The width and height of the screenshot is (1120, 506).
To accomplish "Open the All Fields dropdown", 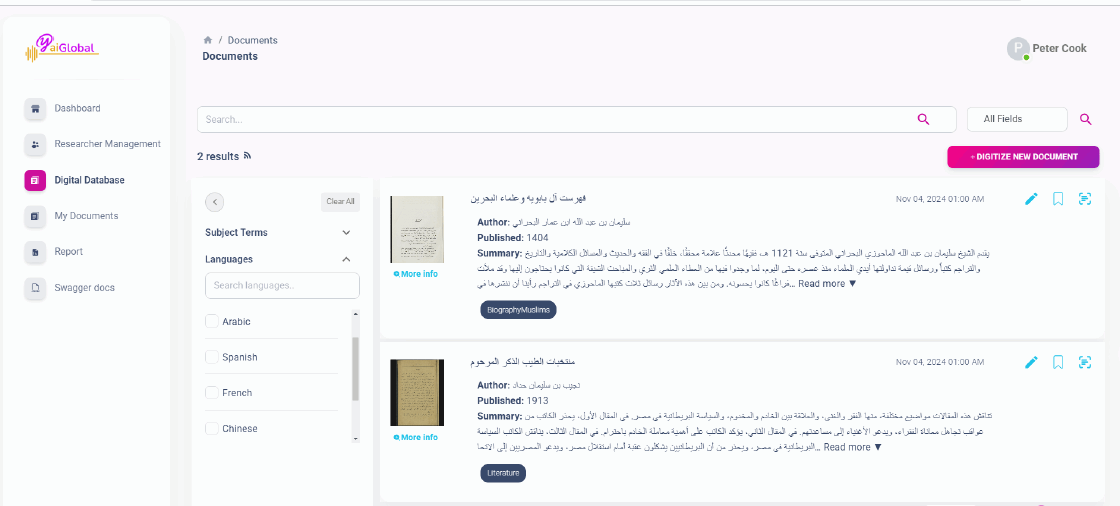I will (x=1017, y=119).
